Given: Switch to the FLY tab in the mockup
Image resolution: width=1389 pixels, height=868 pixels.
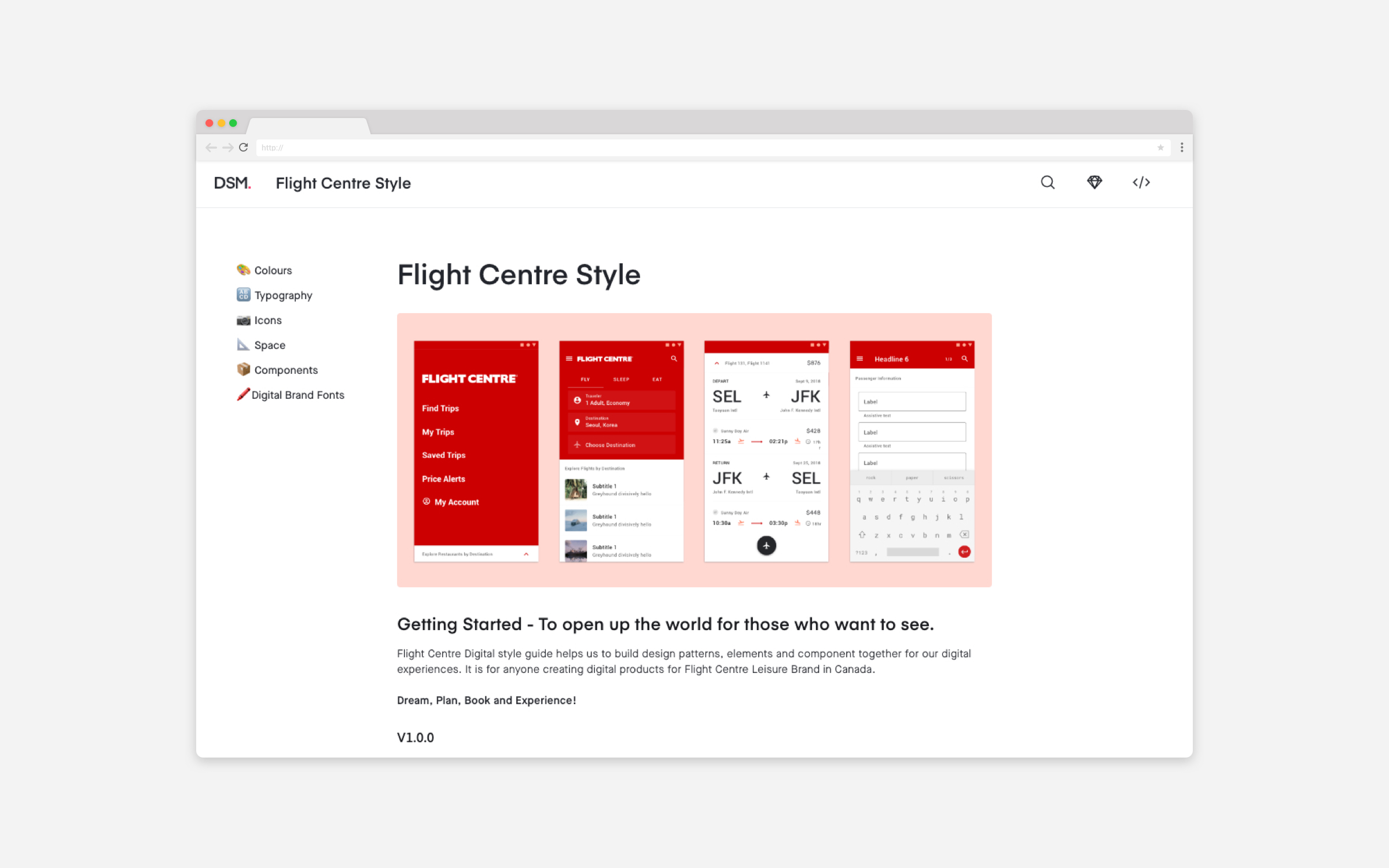Looking at the screenshot, I should pos(585,379).
